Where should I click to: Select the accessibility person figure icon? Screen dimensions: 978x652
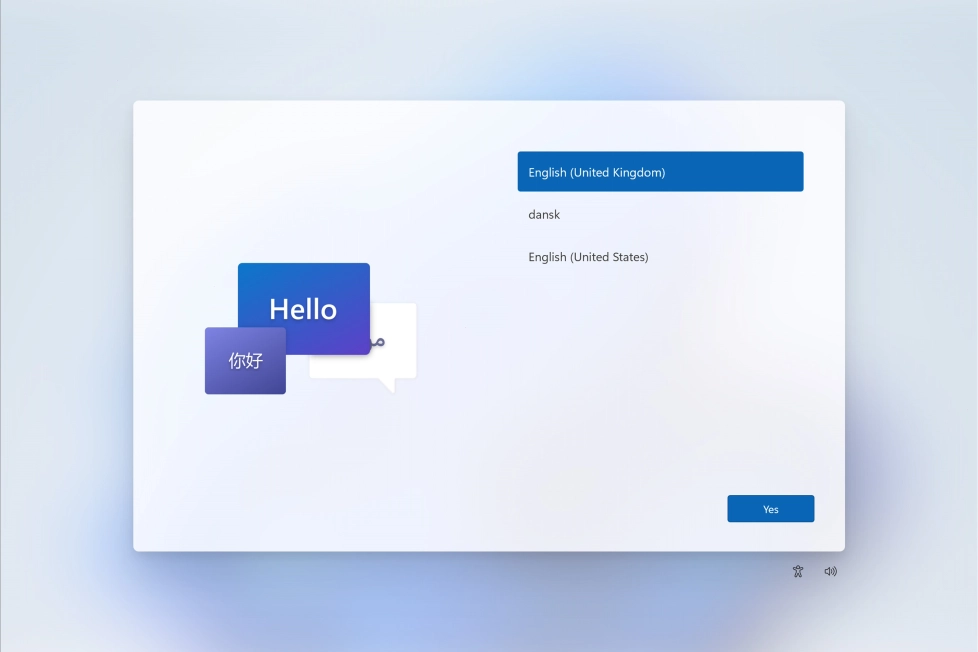click(x=798, y=571)
